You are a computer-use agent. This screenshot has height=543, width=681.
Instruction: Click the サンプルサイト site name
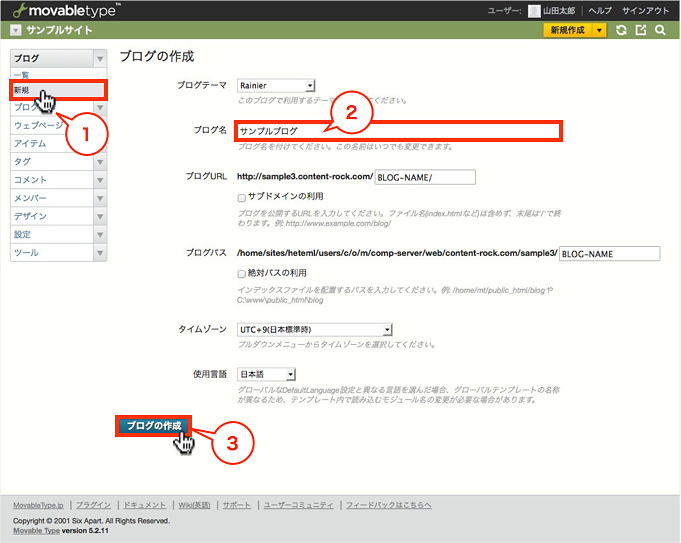59,30
